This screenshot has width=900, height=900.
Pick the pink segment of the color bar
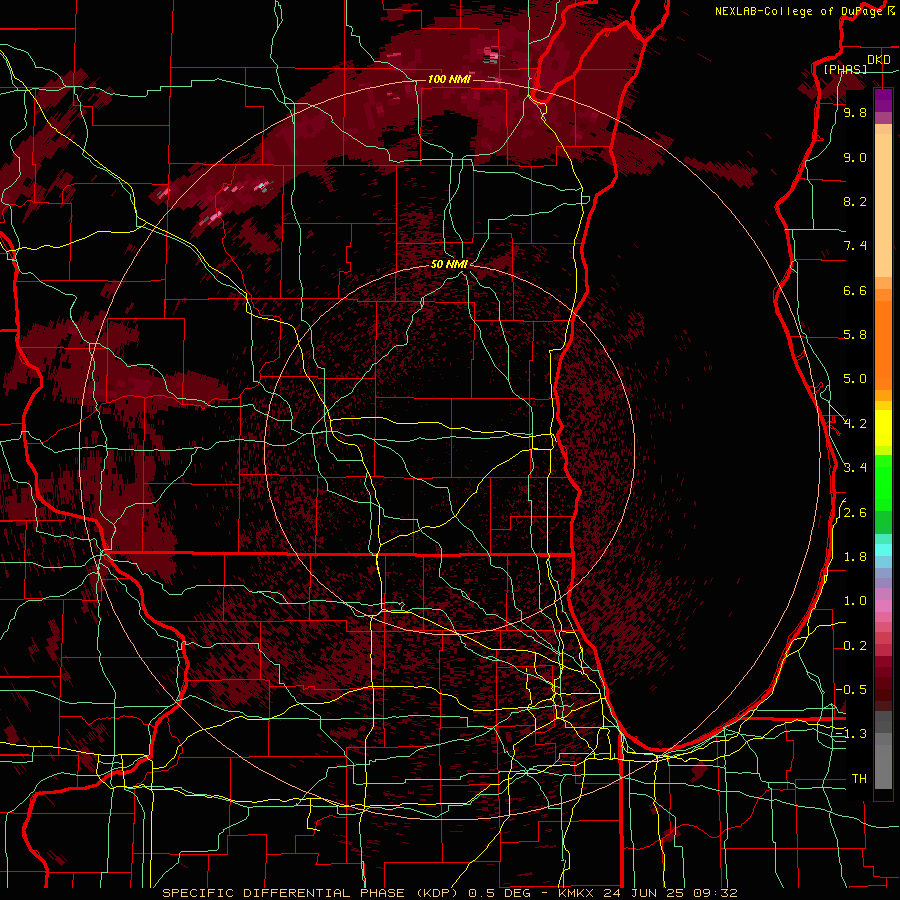[x=883, y=606]
